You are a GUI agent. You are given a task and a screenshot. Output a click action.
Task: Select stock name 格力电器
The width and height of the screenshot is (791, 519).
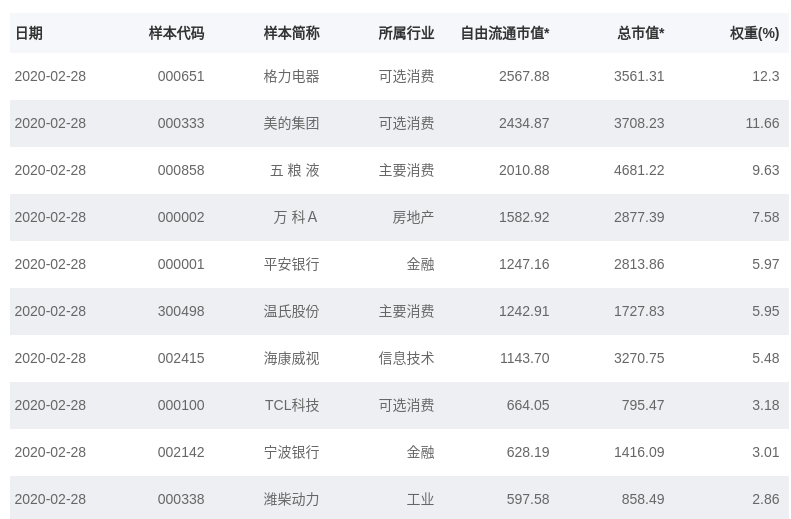tap(292, 76)
